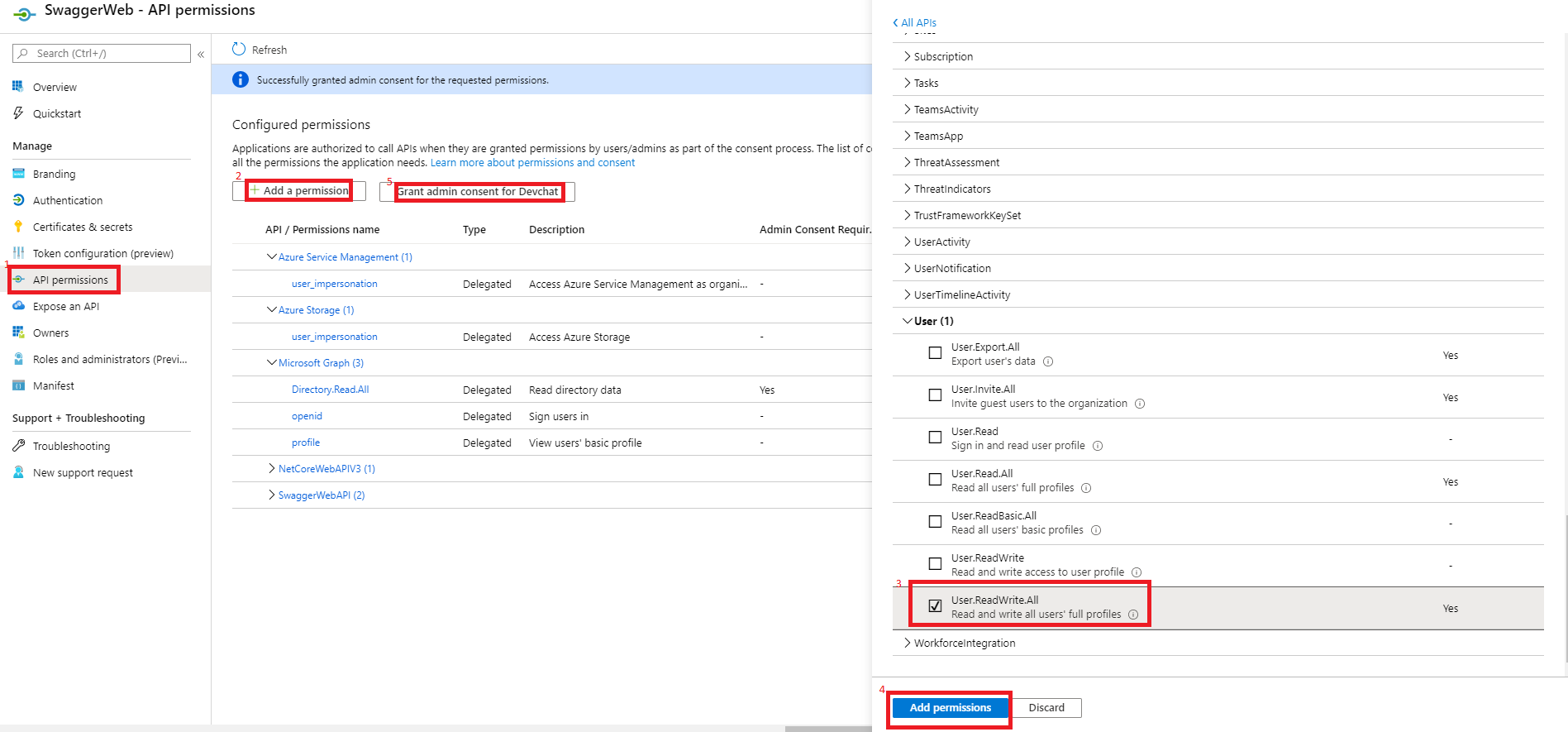Collapse the Azure Storage (1) row
Image resolution: width=1568 pixels, height=732 pixels.
click(271, 310)
